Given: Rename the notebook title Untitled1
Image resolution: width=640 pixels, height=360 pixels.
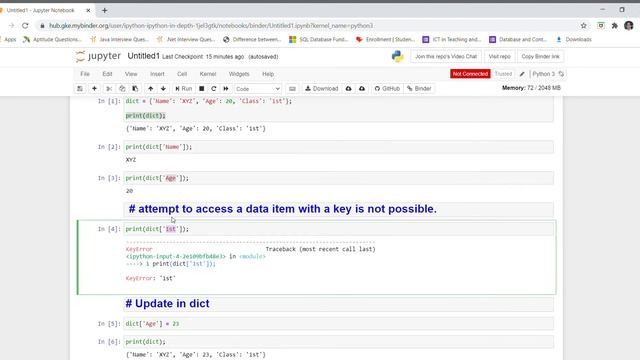Looking at the screenshot, I should [x=143, y=56].
